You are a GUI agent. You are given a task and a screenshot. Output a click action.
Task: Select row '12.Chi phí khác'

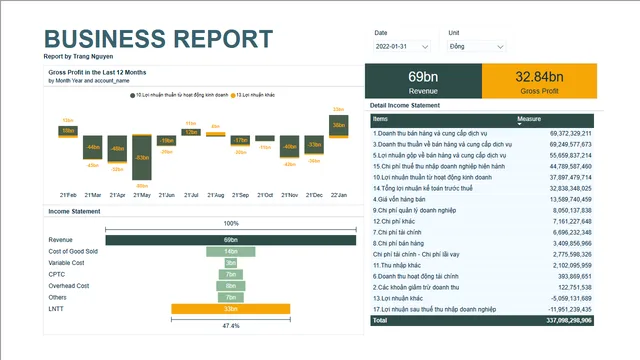point(482,222)
